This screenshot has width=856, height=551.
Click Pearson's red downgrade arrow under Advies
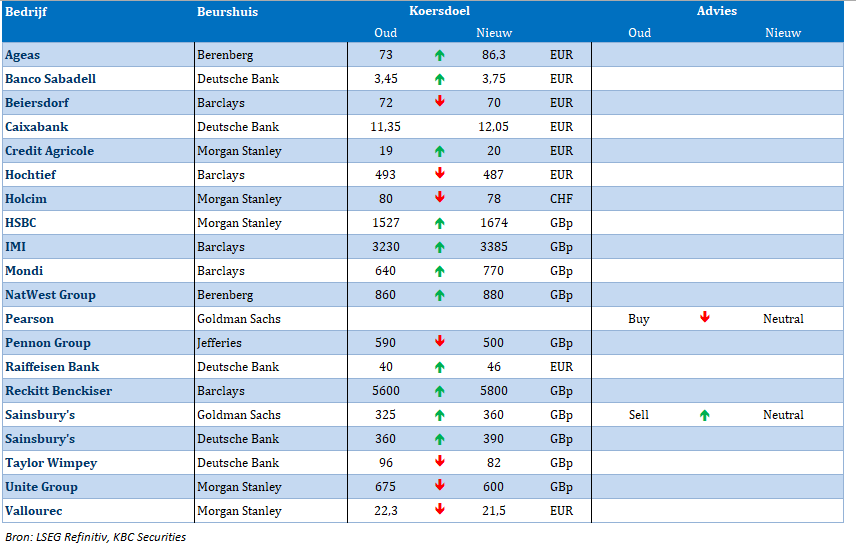click(705, 317)
